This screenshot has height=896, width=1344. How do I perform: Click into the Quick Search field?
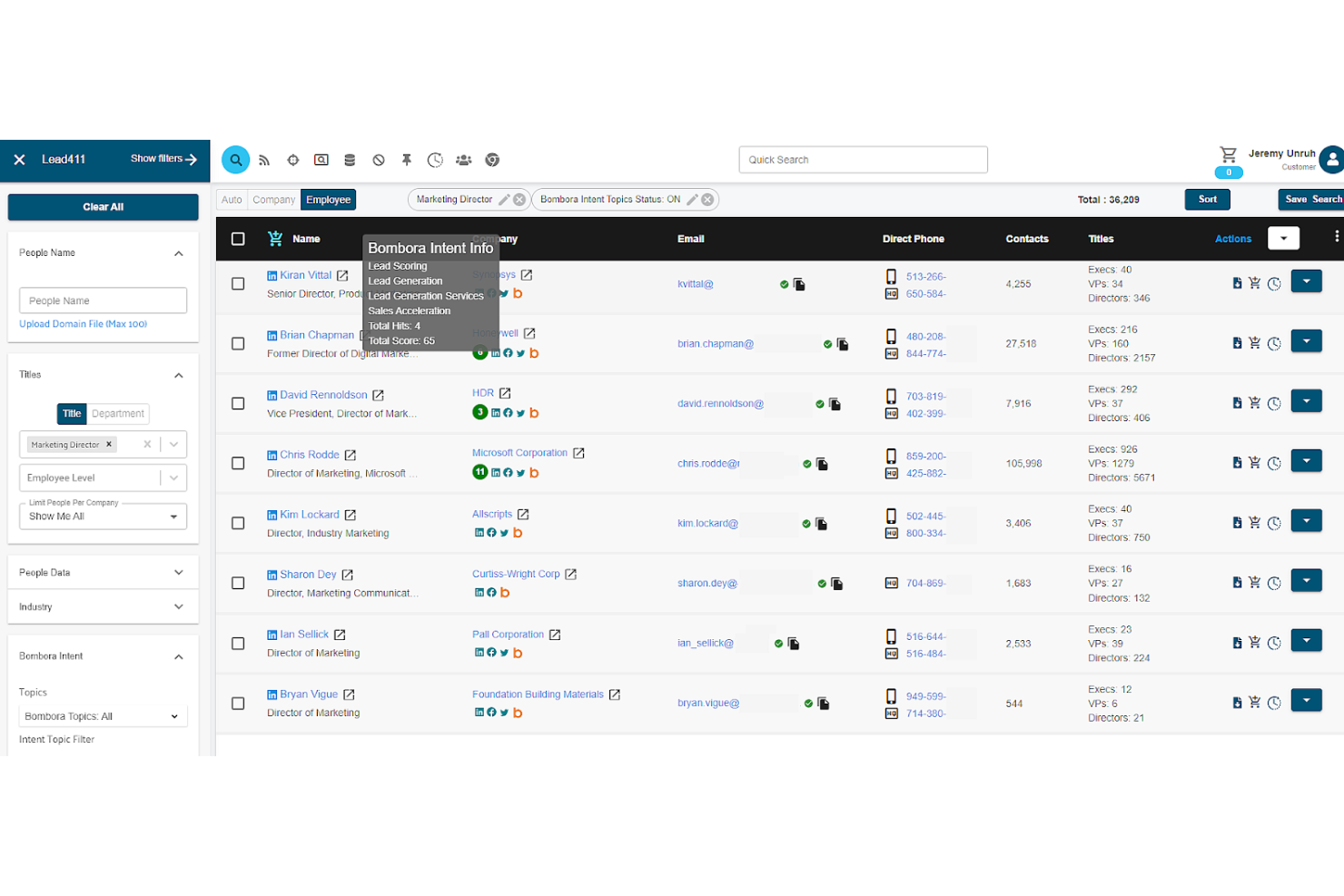[x=863, y=160]
